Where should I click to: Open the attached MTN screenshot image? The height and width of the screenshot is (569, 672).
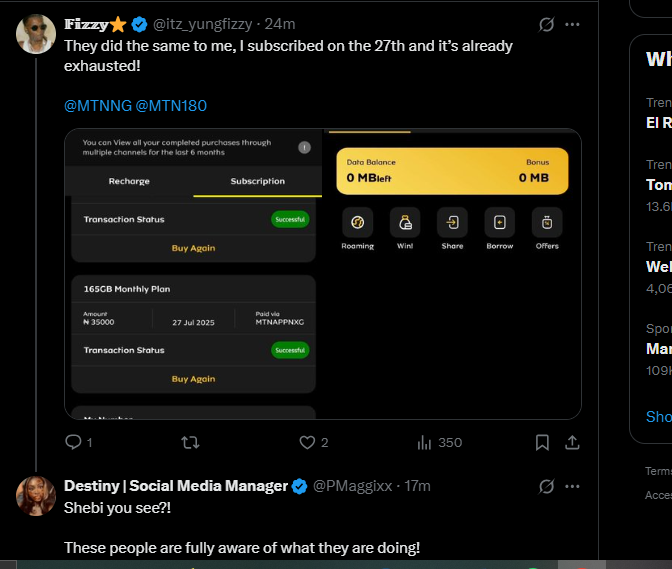pos(322,273)
